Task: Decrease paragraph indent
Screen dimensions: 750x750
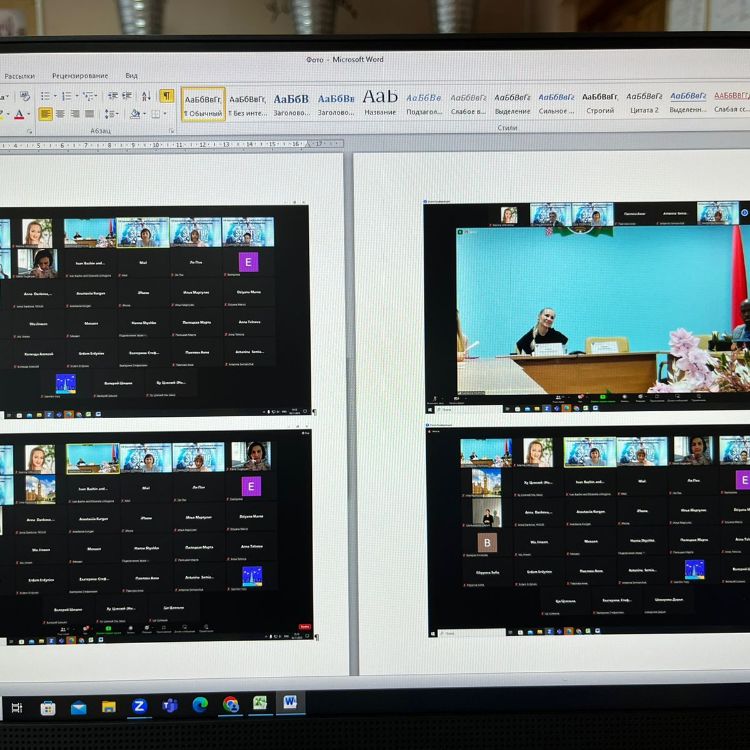Action: [113, 96]
